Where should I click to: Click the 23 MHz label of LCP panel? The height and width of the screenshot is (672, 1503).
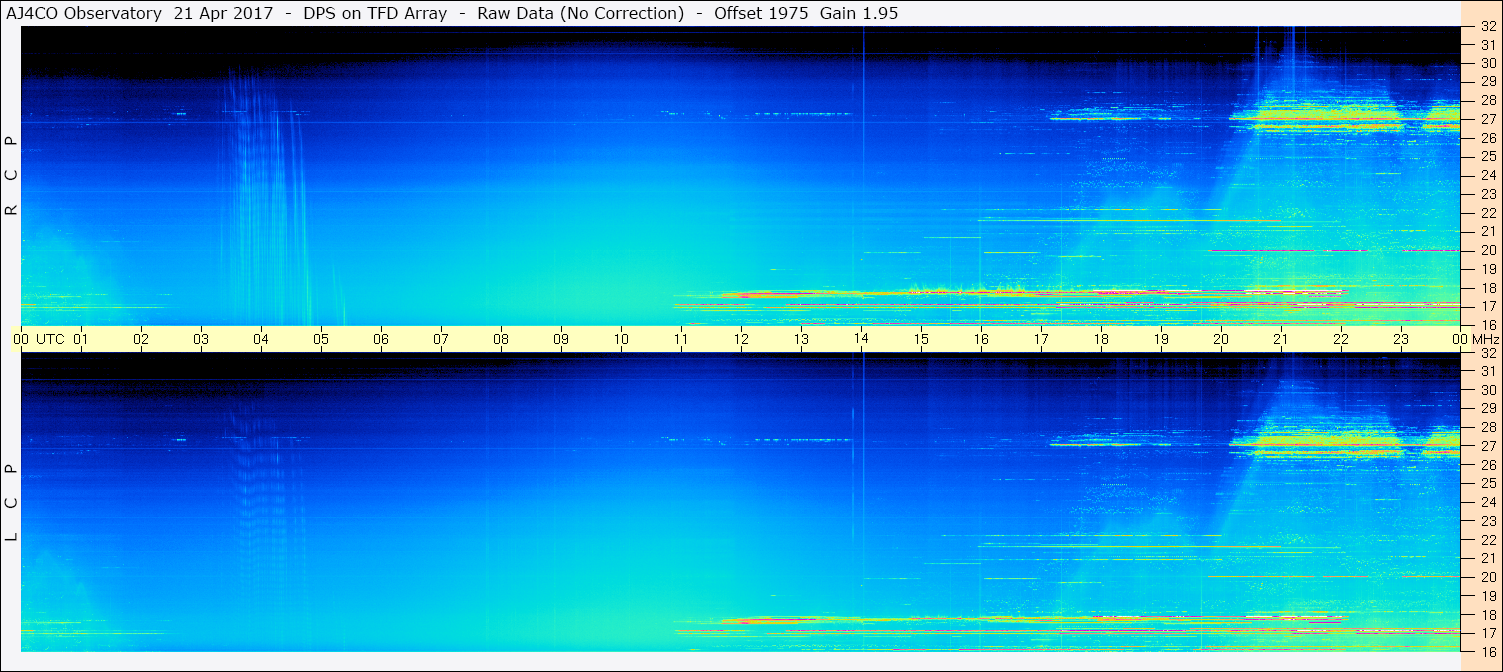point(1488,521)
